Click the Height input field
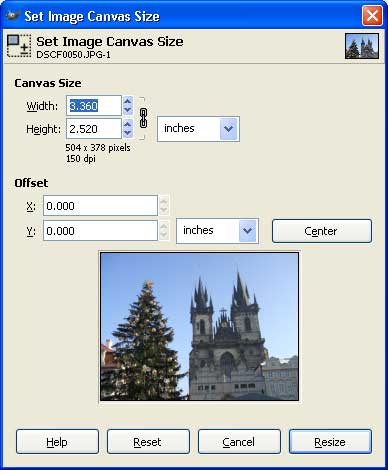 (x=94, y=129)
